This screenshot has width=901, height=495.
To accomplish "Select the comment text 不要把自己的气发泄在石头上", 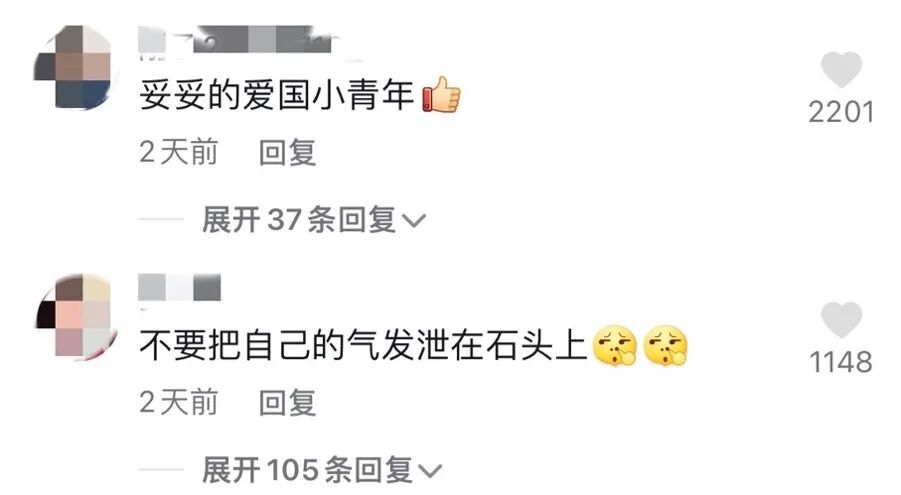I will [363, 346].
